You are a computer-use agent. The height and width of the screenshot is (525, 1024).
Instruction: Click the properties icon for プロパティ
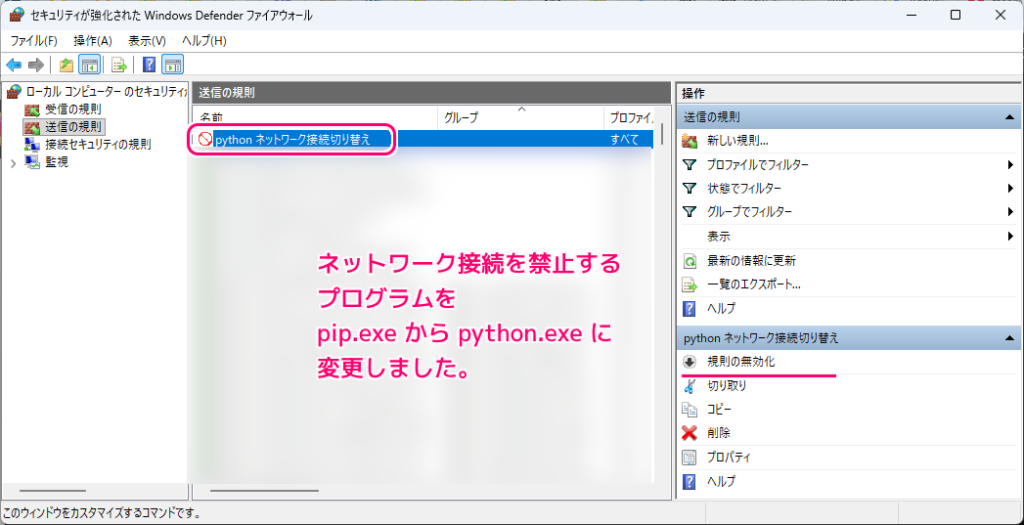point(690,457)
